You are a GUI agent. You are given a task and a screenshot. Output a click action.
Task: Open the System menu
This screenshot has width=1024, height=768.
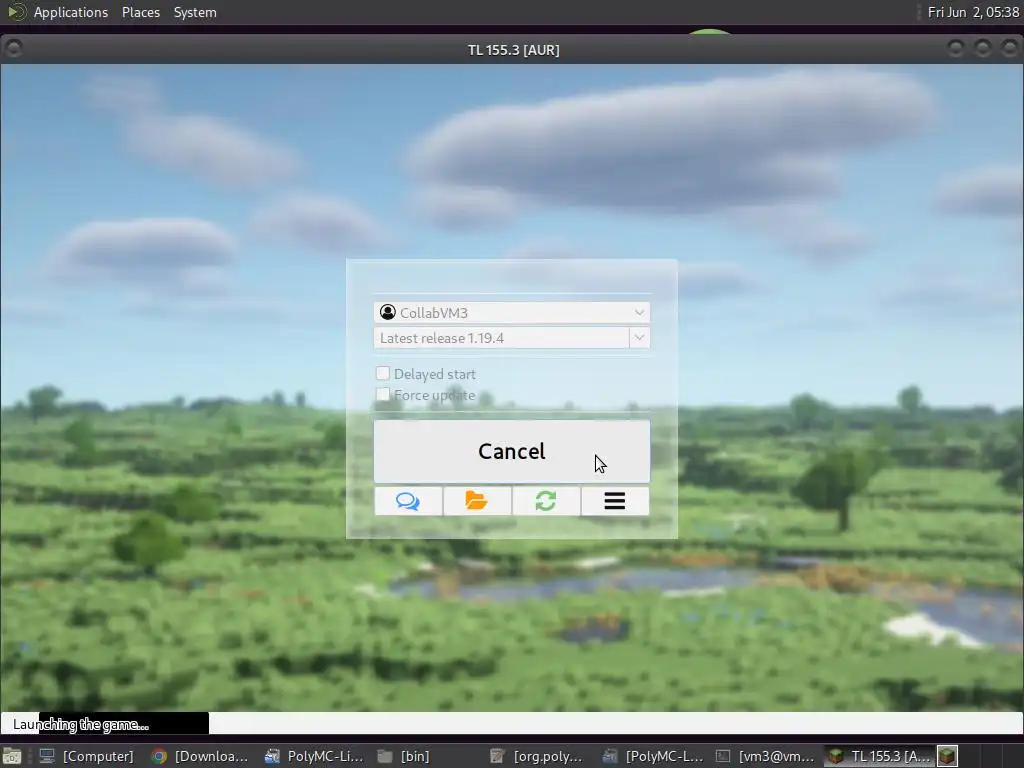coord(195,12)
